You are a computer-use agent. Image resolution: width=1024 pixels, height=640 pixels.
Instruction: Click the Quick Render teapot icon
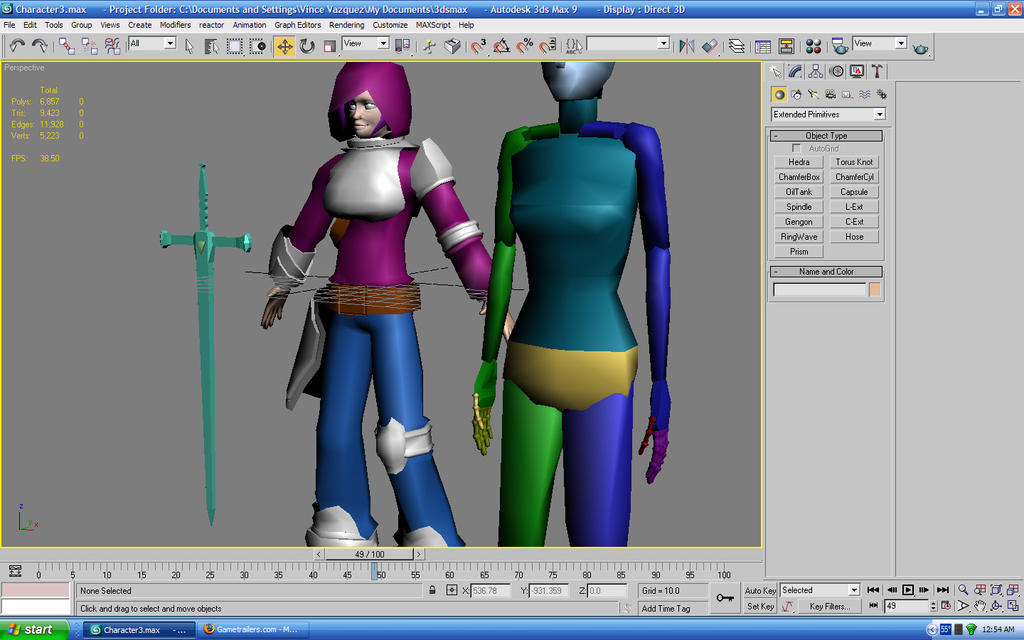point(920,47)
